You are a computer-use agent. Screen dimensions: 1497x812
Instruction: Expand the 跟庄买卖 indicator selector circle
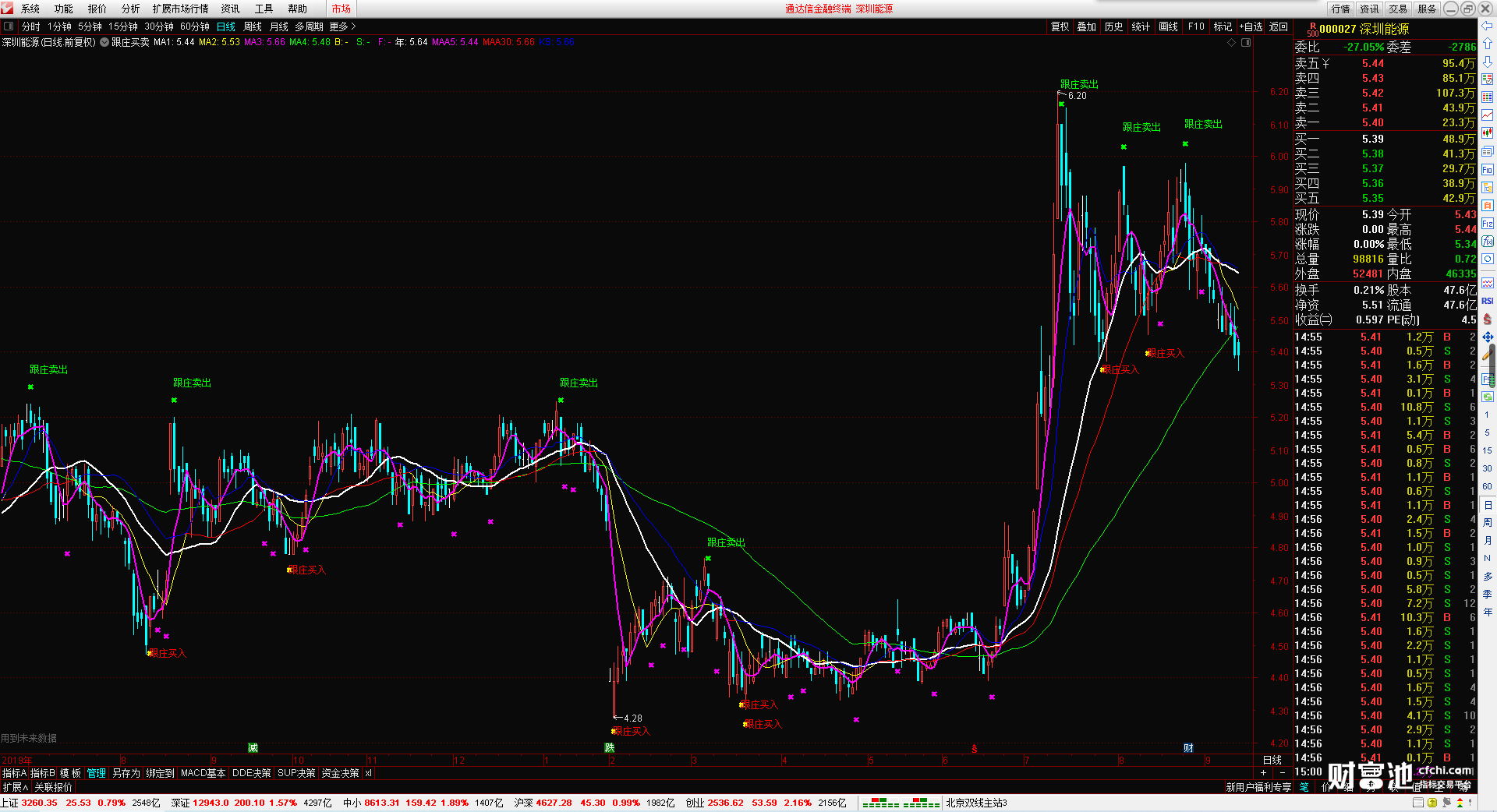pyautogui.click(x=104, y=42)
